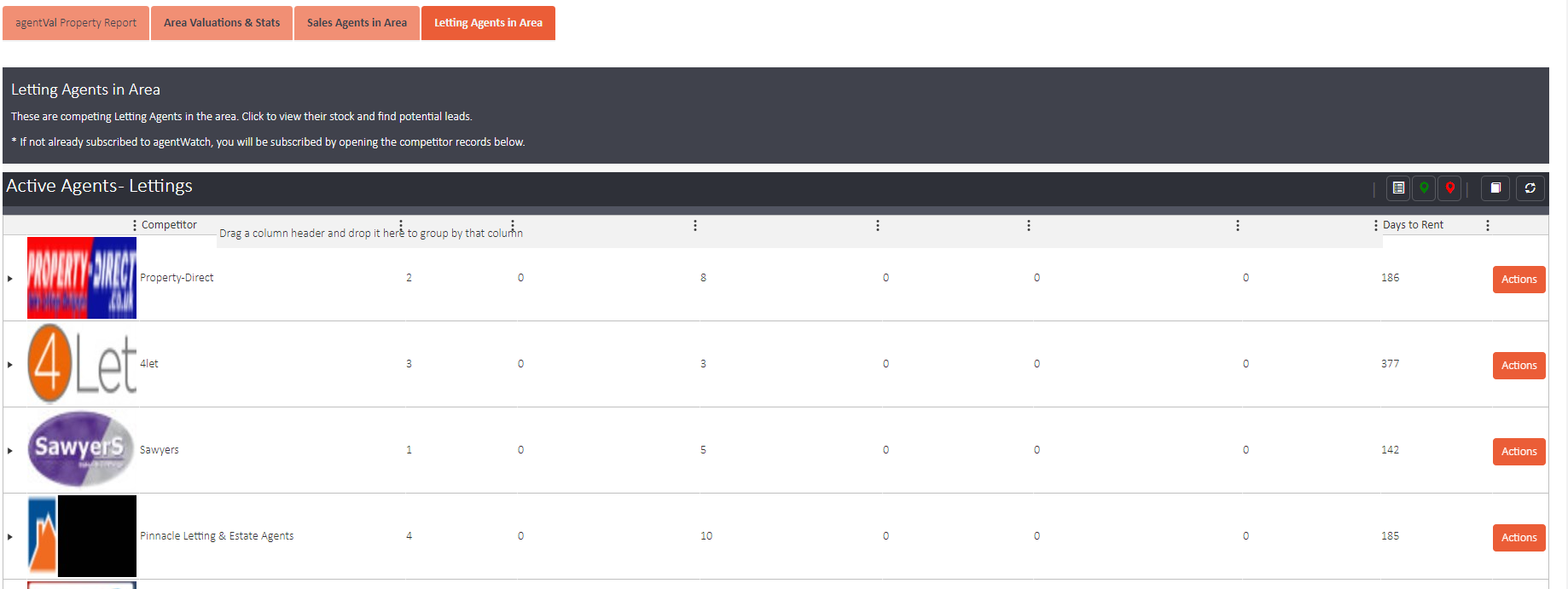Expand the 4let row details
Screen dimensions: 1568x589
tap(10, 365)
